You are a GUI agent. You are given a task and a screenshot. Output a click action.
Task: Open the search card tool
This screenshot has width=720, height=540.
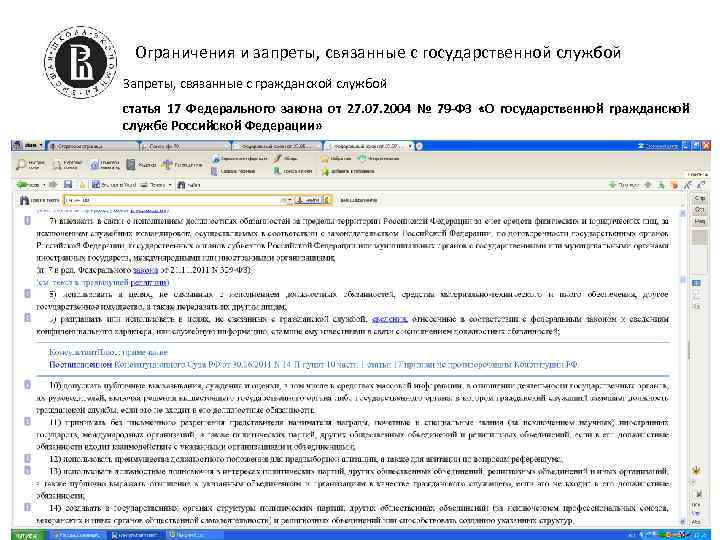pos(67,164)
